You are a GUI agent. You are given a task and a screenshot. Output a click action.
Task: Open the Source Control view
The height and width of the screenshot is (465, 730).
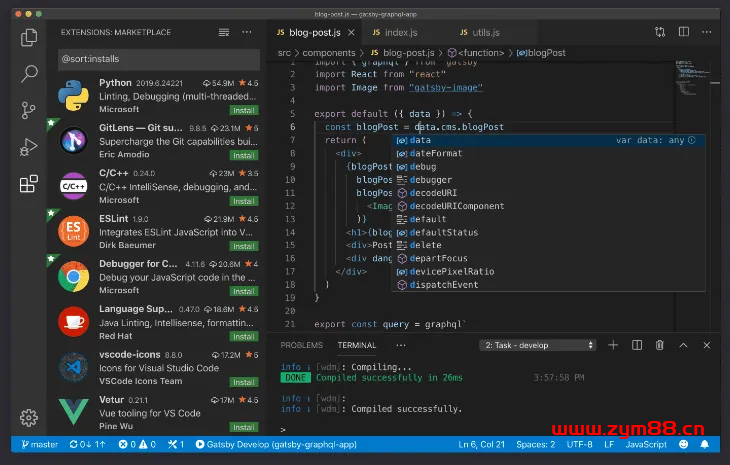coord(29,110)
